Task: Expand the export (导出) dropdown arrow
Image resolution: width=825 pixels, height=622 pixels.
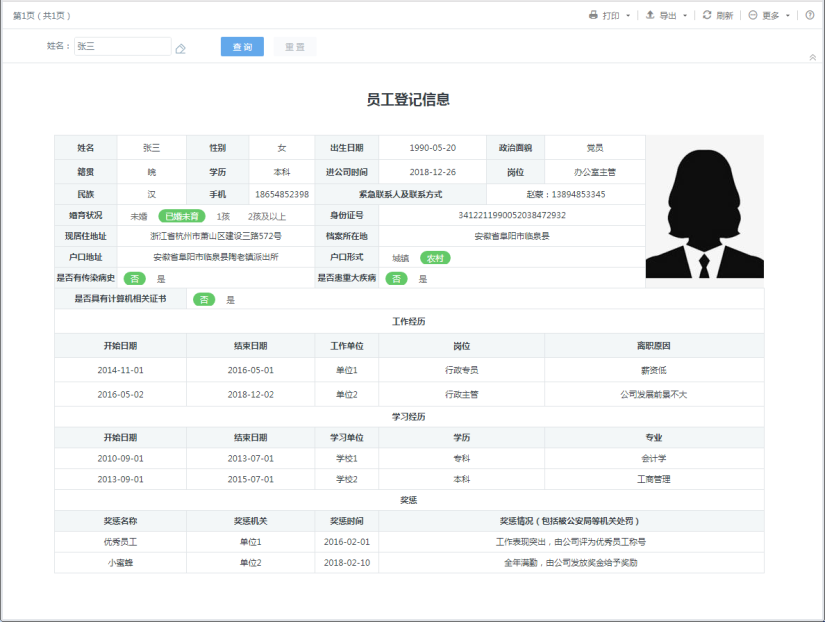Action: pyautogui.click(x=685, y=16)
